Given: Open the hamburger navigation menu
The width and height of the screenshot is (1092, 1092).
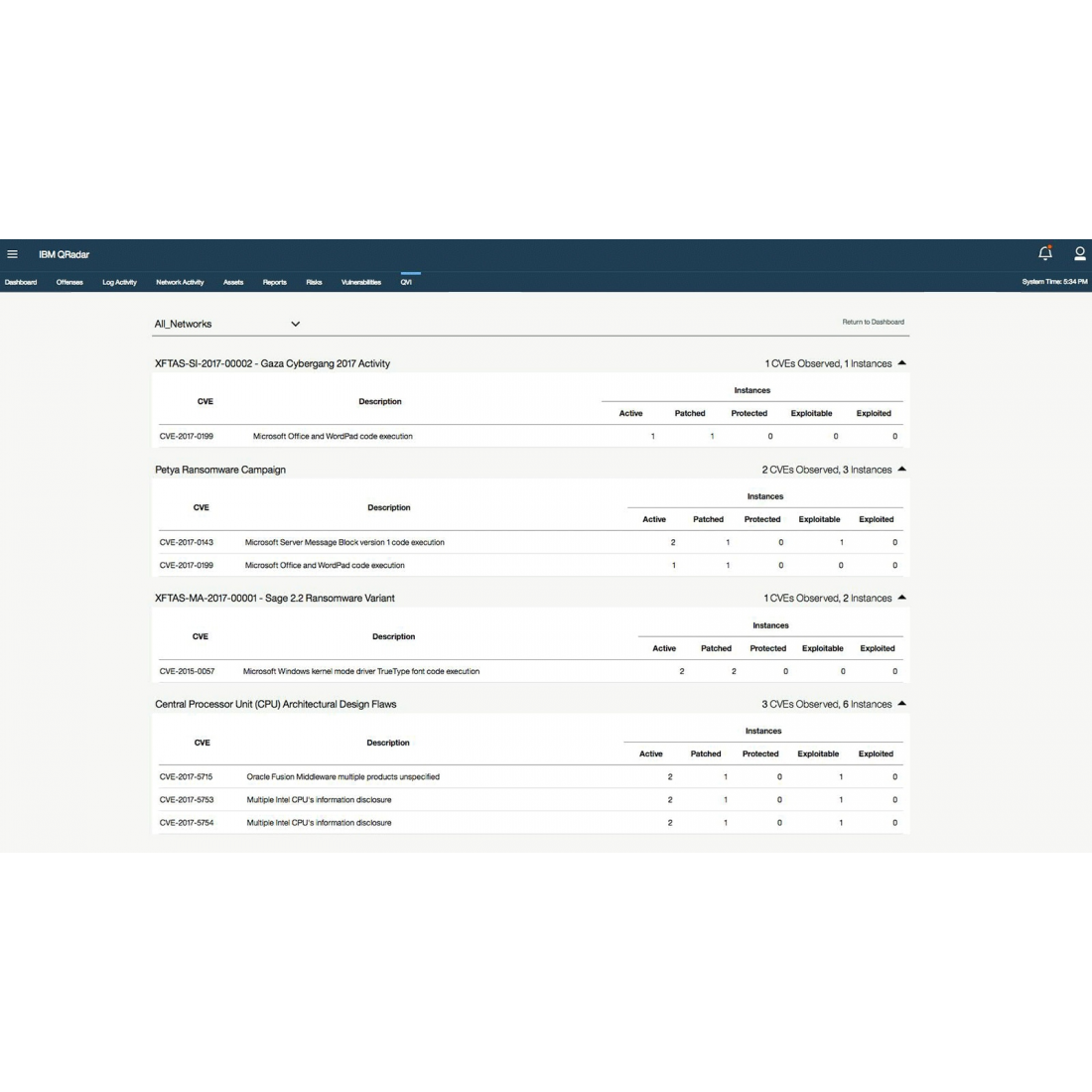Looking at the screenshot, I should coord(12,254).
